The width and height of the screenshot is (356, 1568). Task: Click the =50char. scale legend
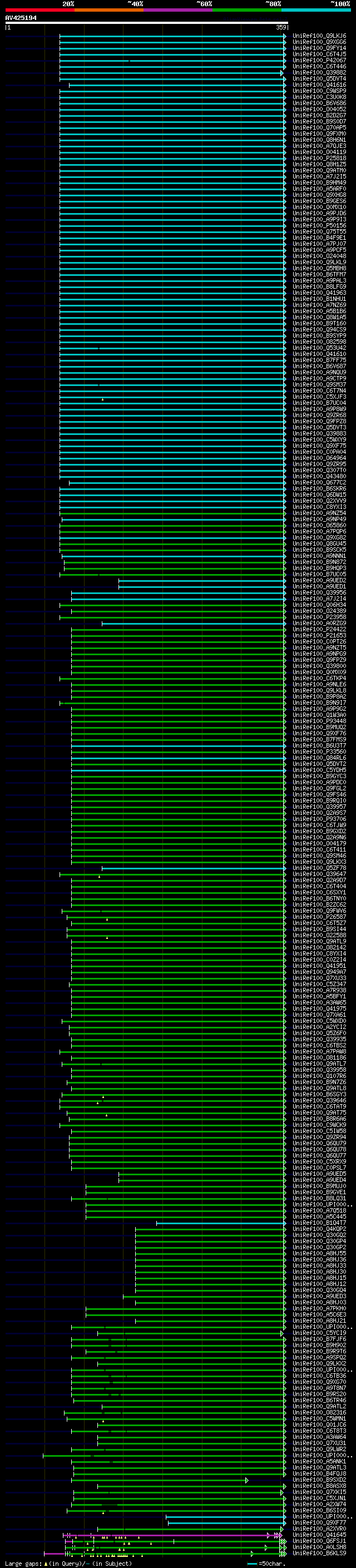click(268, 1563)
